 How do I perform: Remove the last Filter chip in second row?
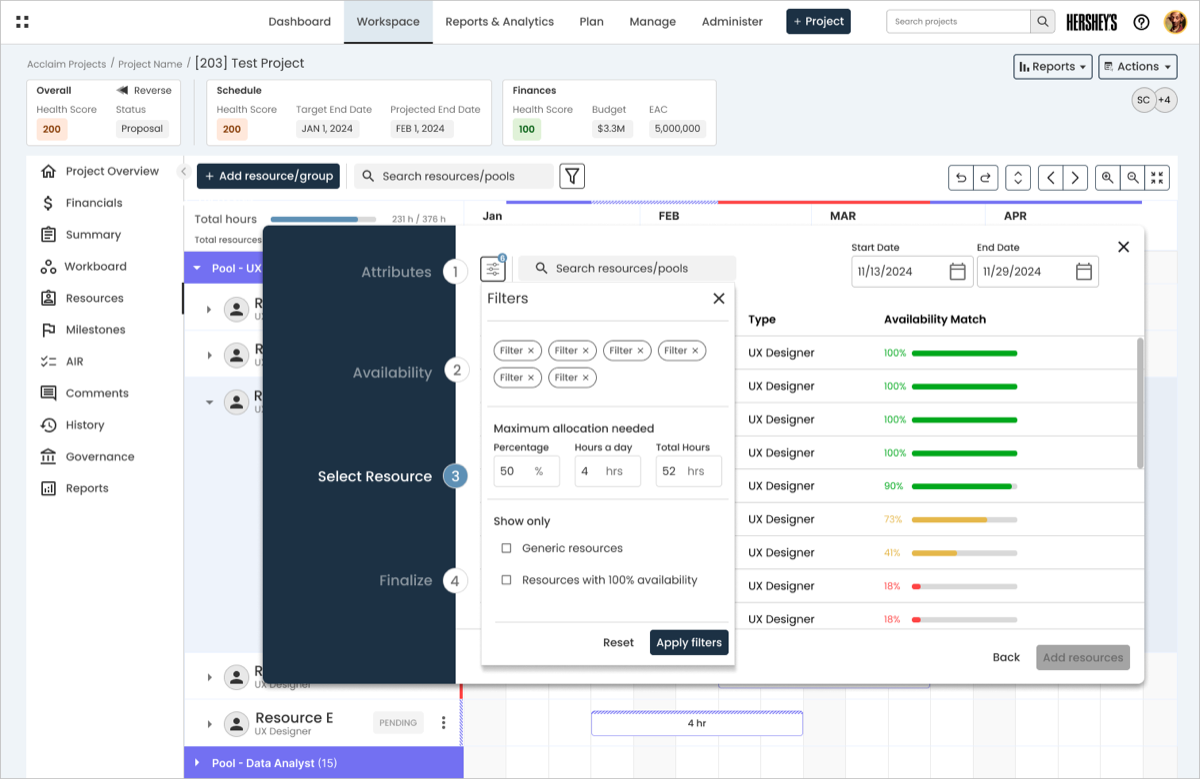586,378
